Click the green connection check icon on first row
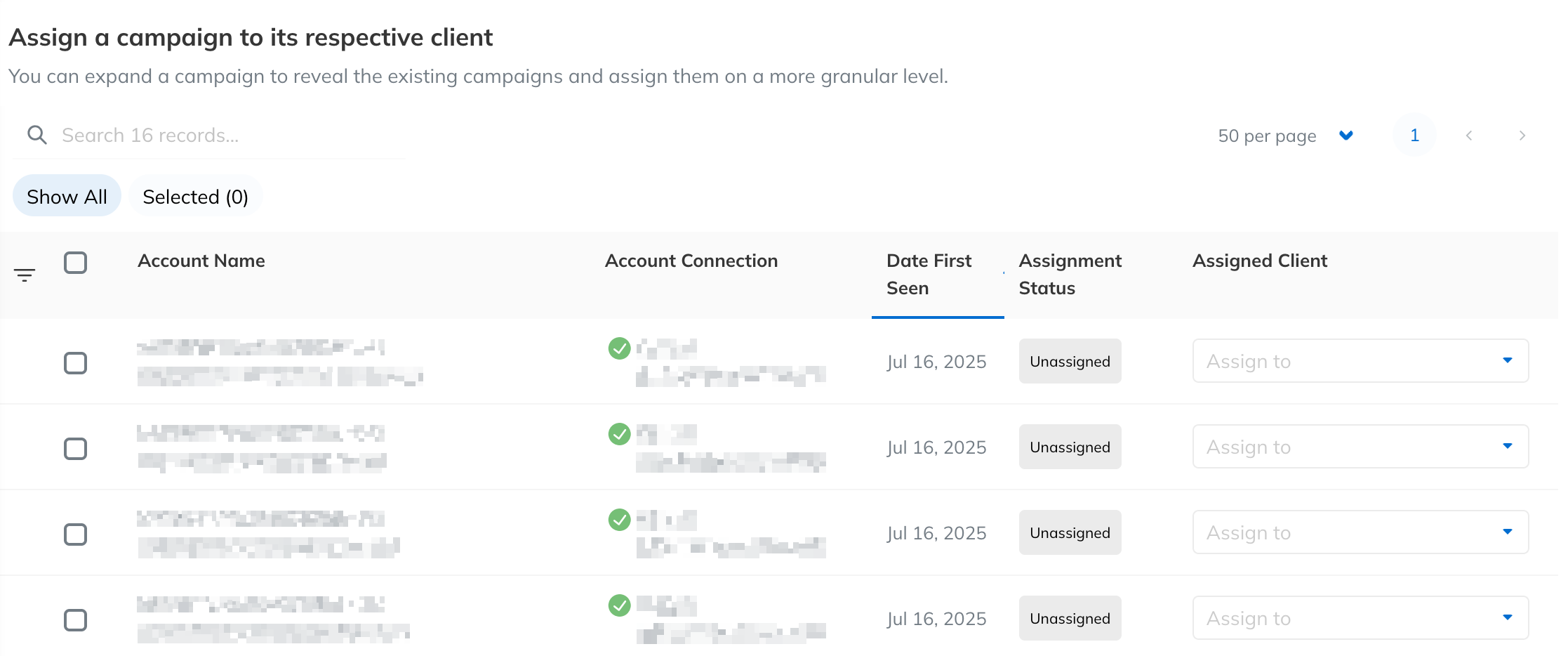1568x656 pixels. click(620, 349)
